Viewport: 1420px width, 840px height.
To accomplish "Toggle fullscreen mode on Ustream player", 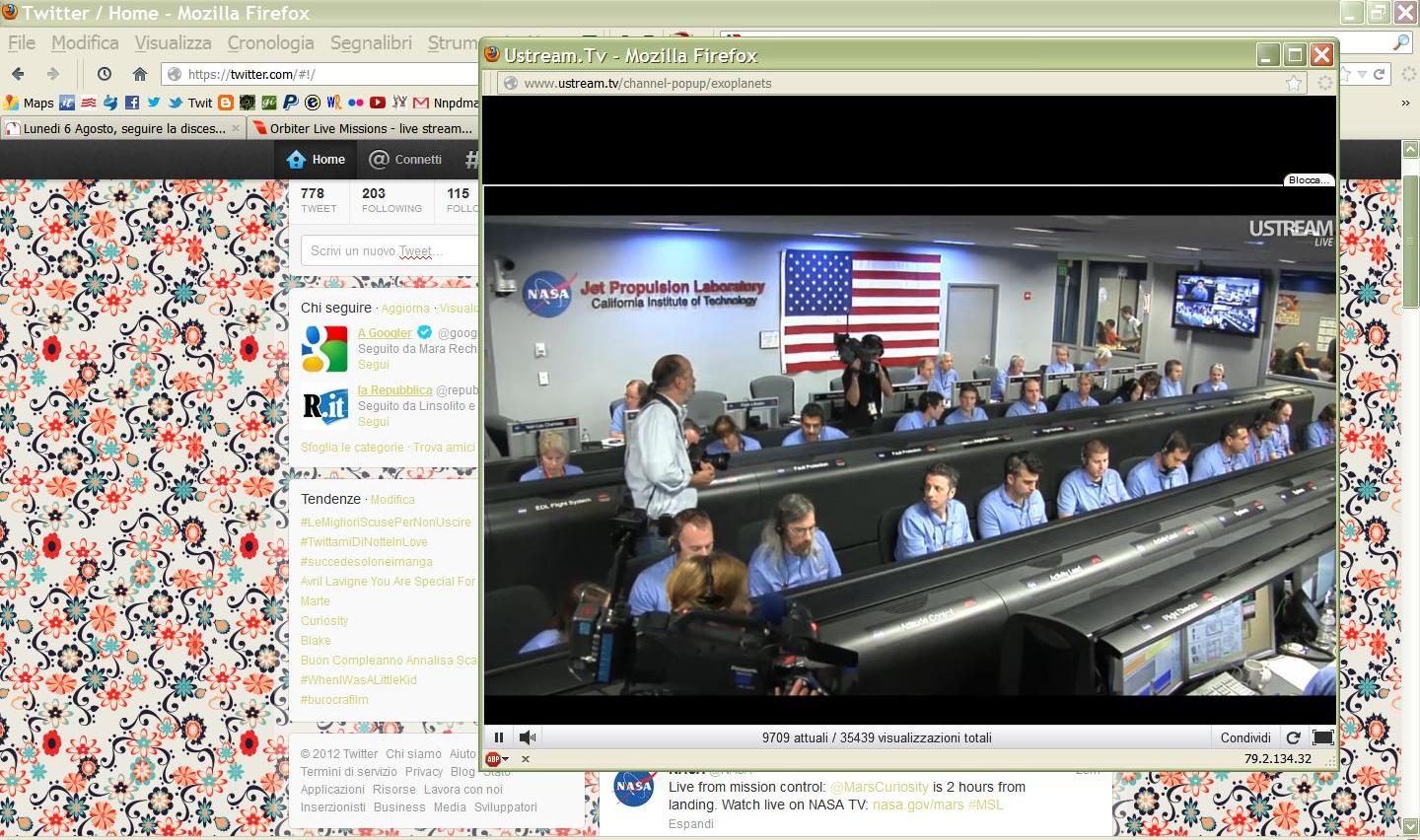I will click(x=1322, y=737).
